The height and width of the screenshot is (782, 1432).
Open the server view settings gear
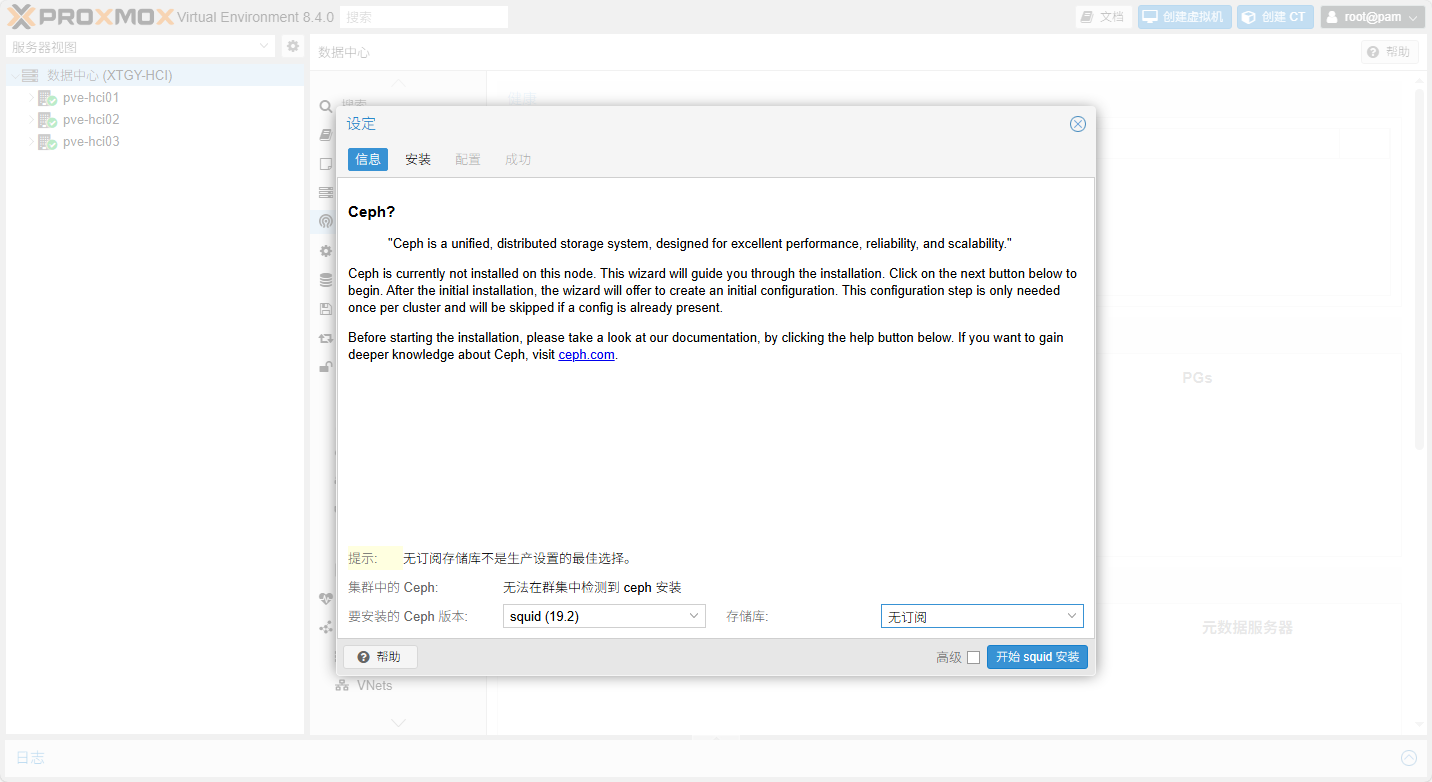coord(293,46)
